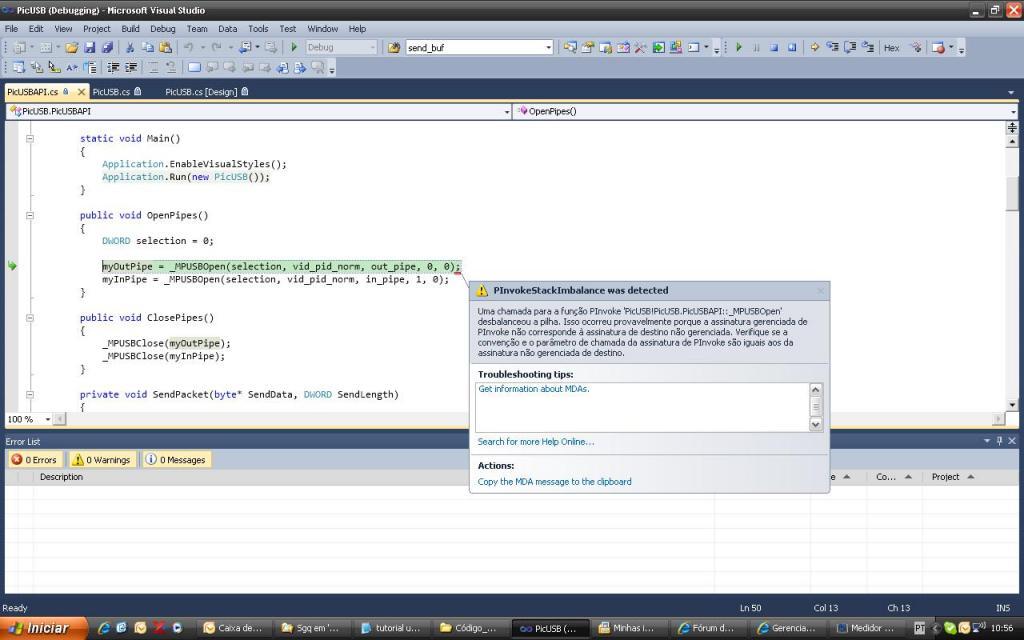The height and width of the screenshot is (640, 1024).
Task: Click inside the send_buf search field
Action: (474, 47)
